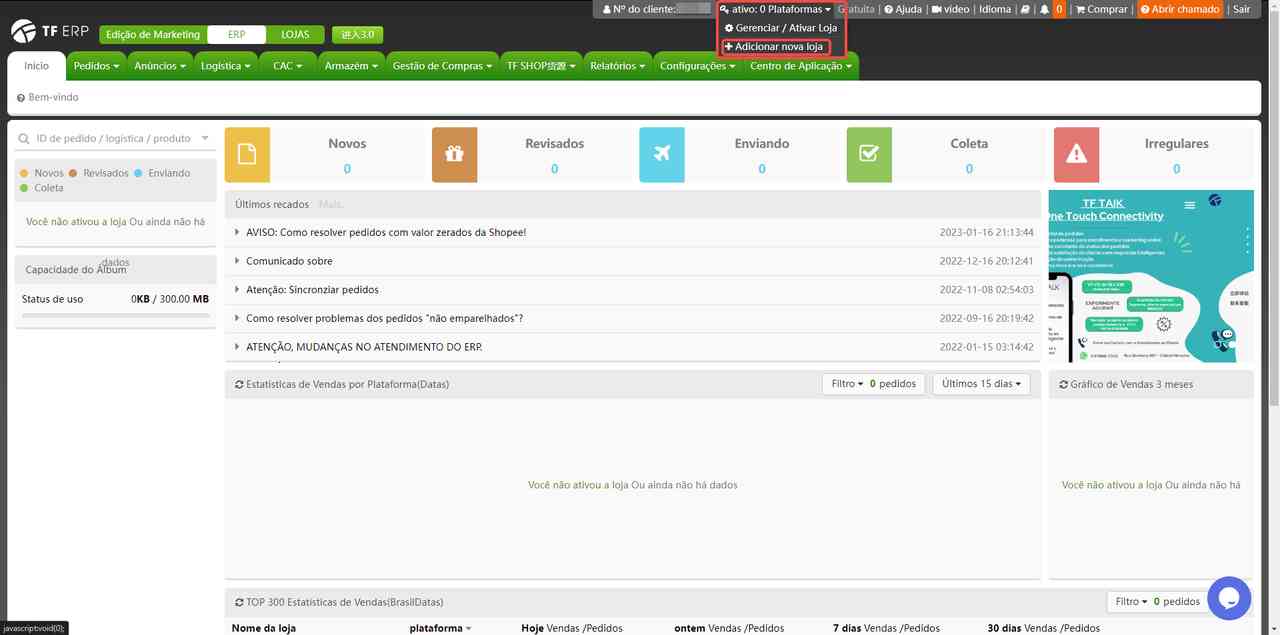Expand the Últimos 15 dias dropdown
Screen dimensions: 1280x635
(x=981, y=384)
